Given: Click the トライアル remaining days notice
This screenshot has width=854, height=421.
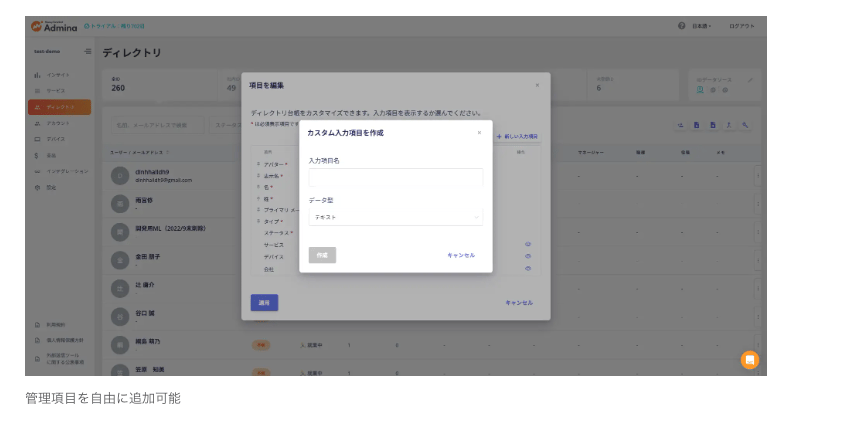Looking at the screenshot, I should 114,26.
